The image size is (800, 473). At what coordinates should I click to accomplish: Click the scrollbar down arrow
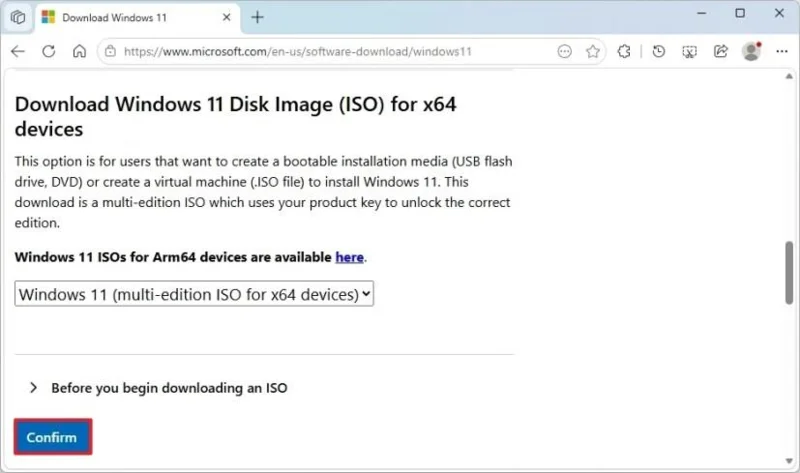point(789,461)
